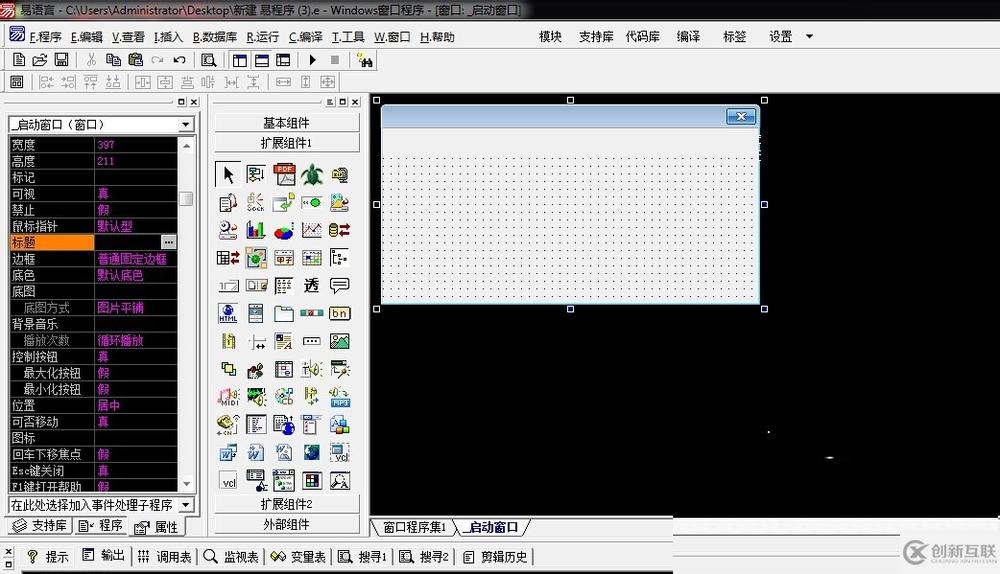Screen dimensions: 1000x574
Task: Click the binoculars find icon
Action: [365, 60]
